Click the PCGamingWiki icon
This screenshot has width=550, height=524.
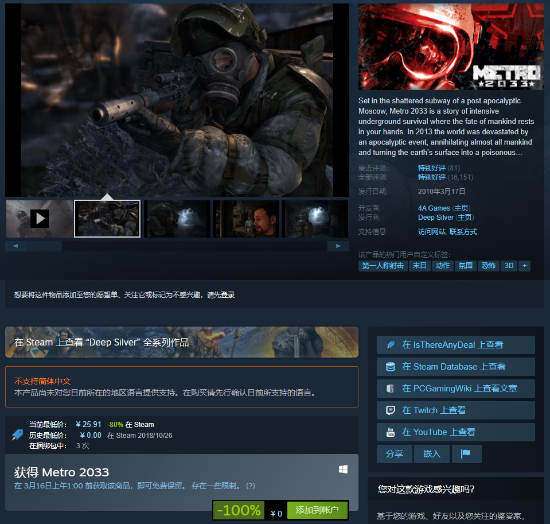point(390,389)
